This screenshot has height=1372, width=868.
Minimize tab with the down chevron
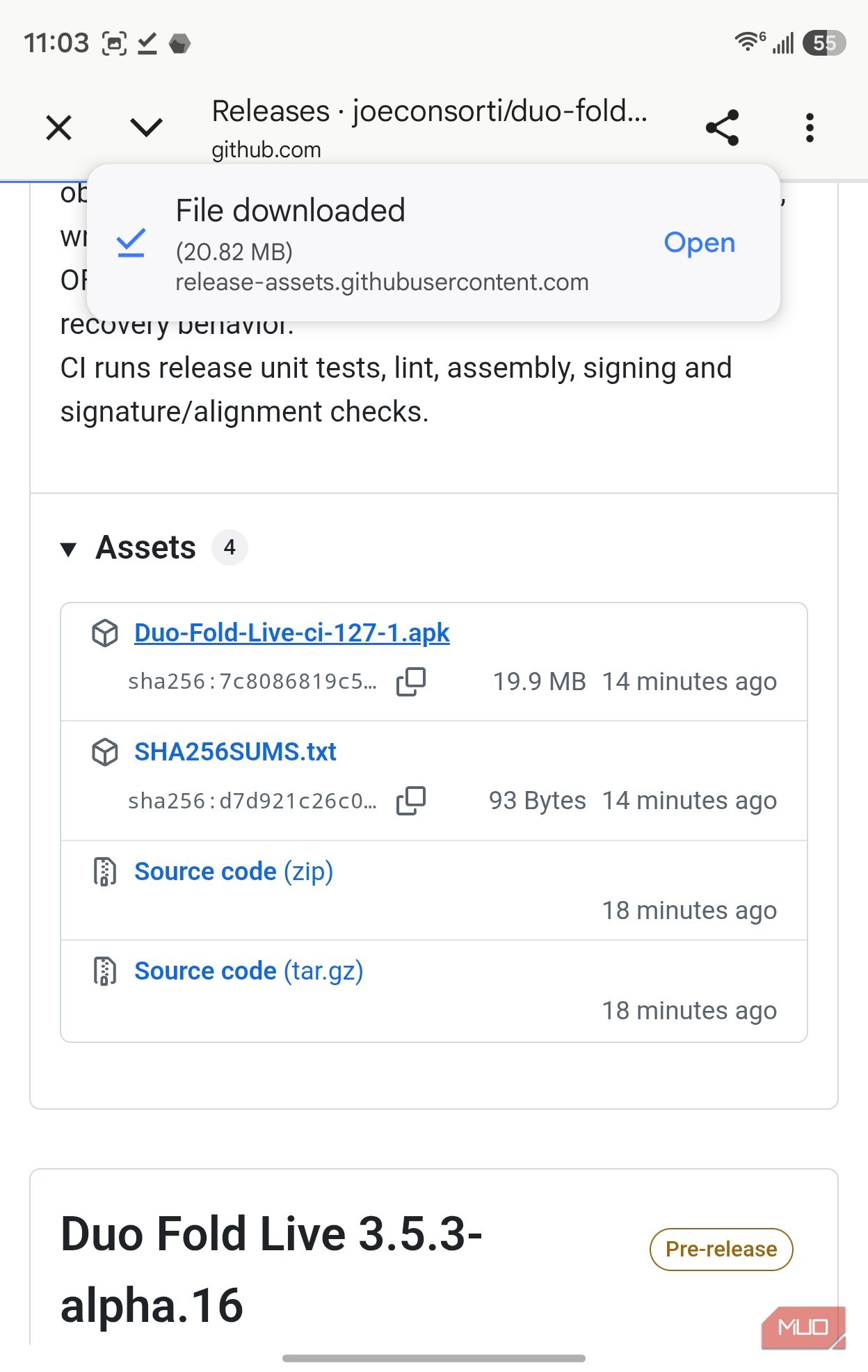pos(146,128)
